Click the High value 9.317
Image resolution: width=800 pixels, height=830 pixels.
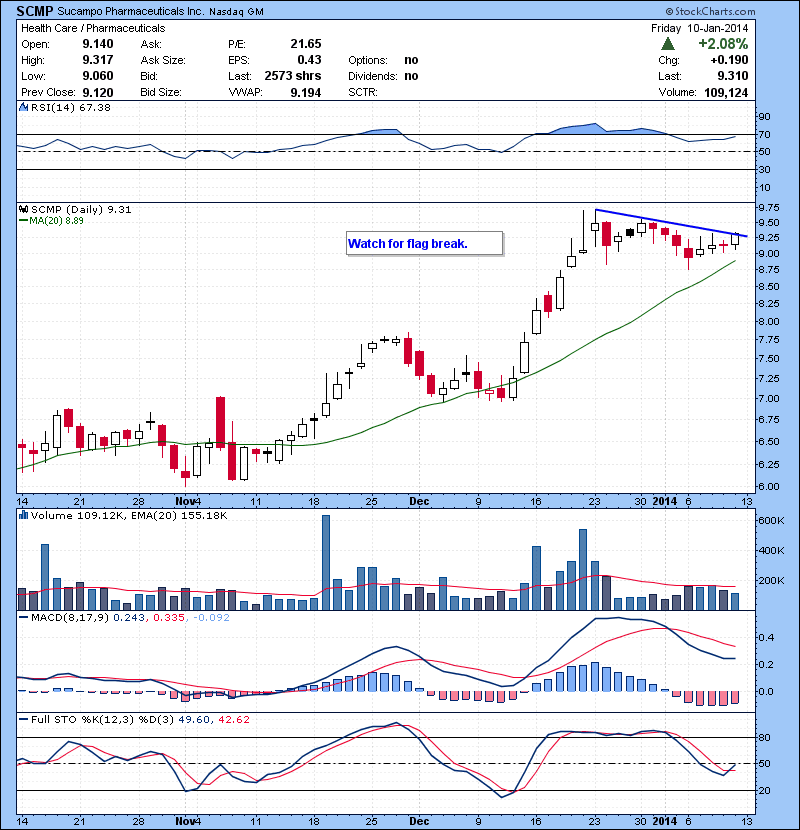click(x=98, y=60)
